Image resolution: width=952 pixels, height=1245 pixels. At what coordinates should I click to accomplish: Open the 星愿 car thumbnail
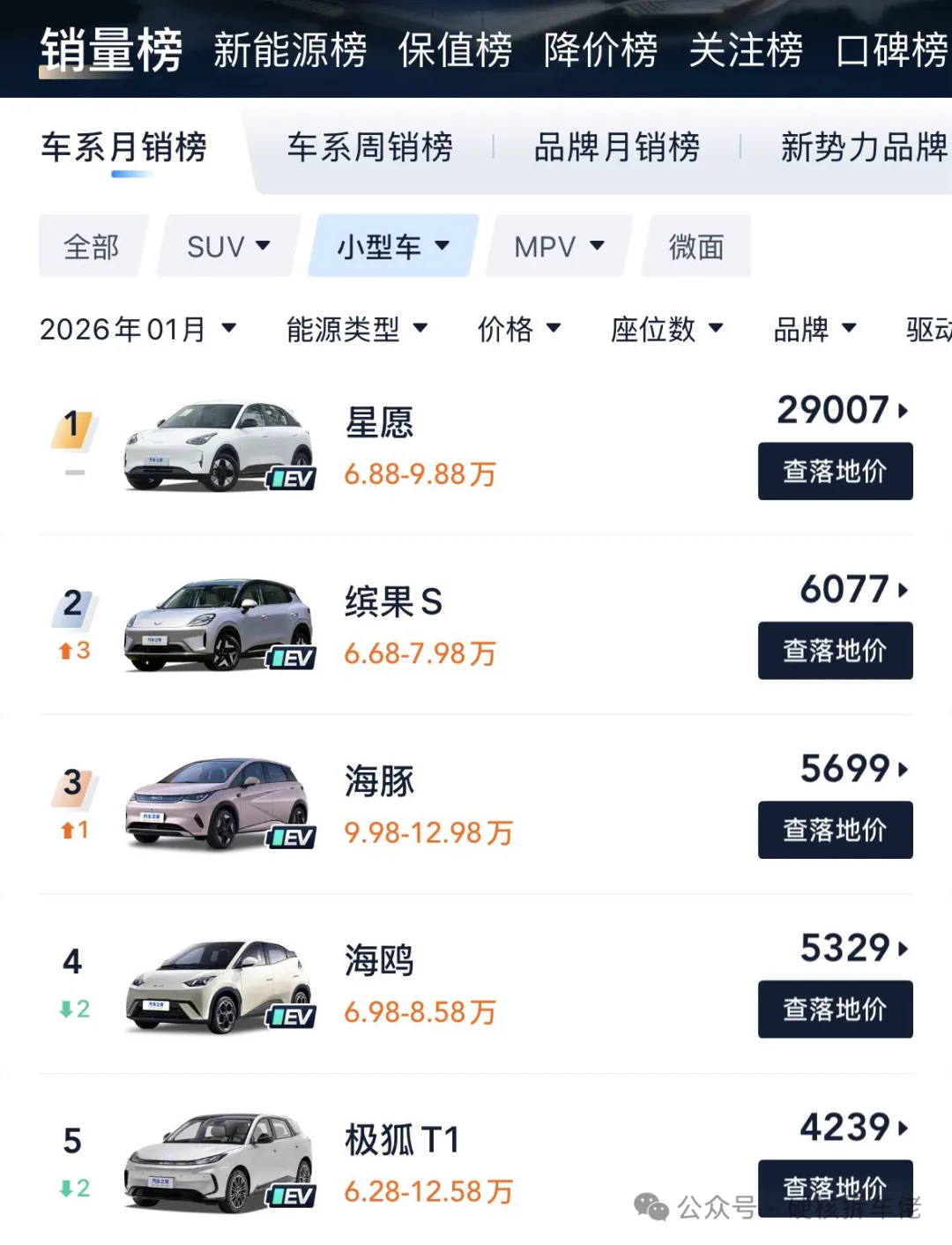(x=219, y=446)
